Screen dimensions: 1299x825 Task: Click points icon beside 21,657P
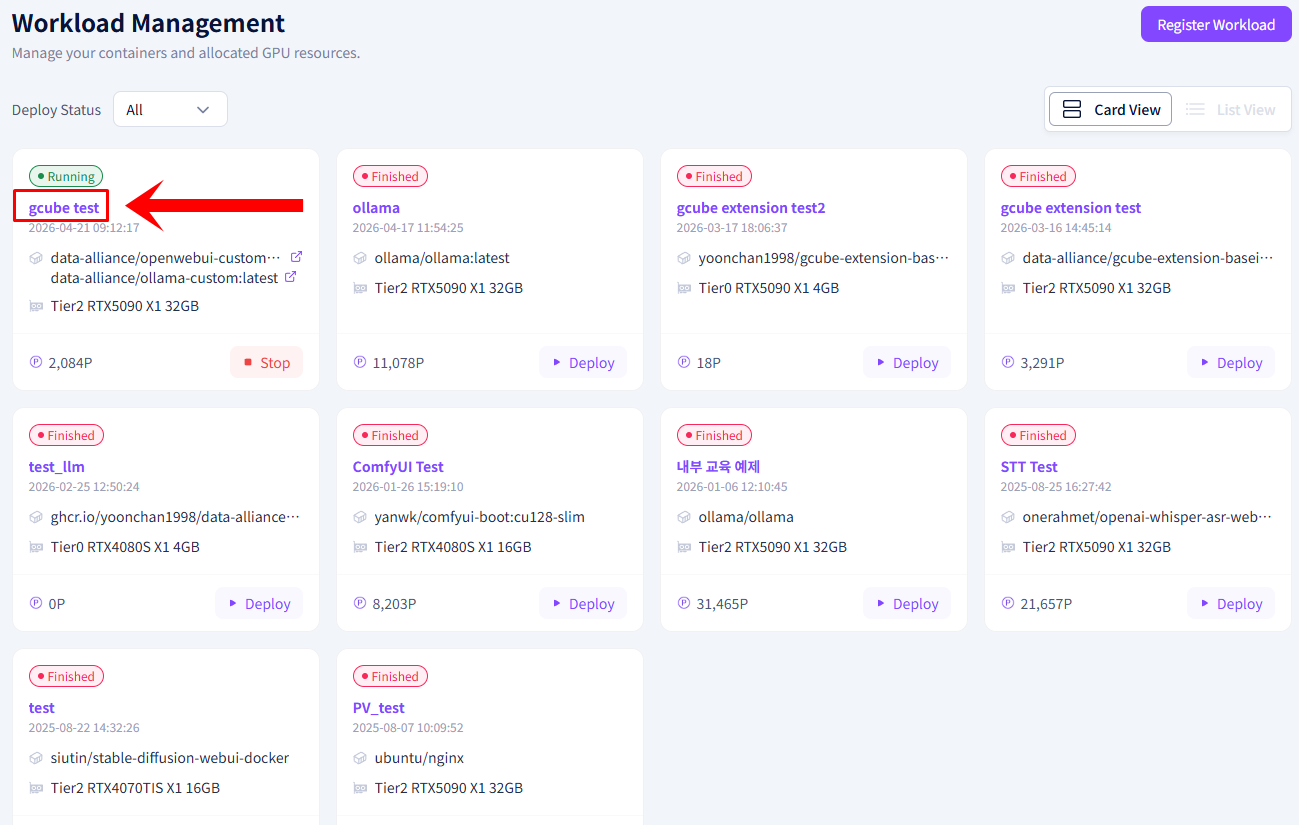pos(1008,603)
